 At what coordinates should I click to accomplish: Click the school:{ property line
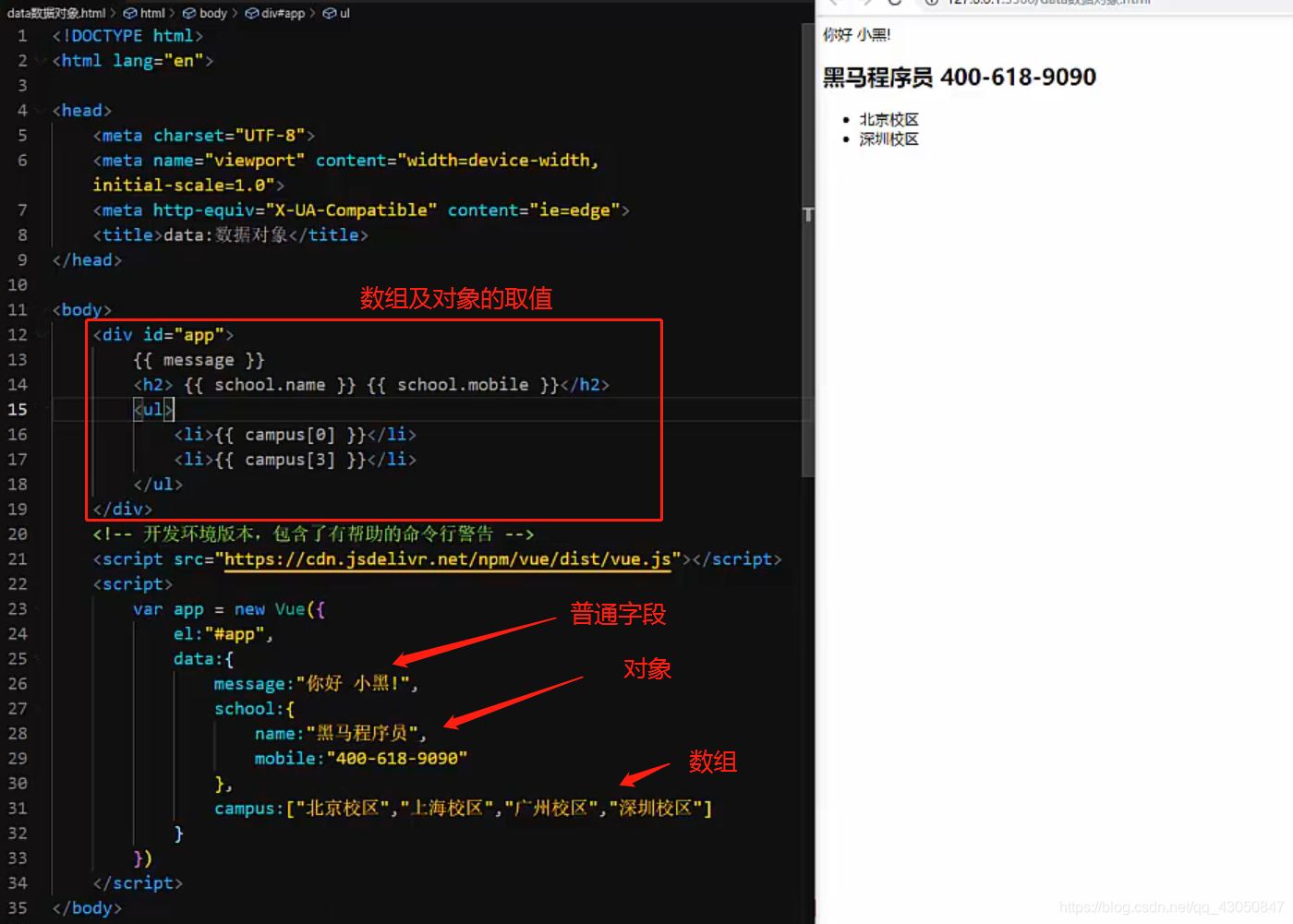255,709
